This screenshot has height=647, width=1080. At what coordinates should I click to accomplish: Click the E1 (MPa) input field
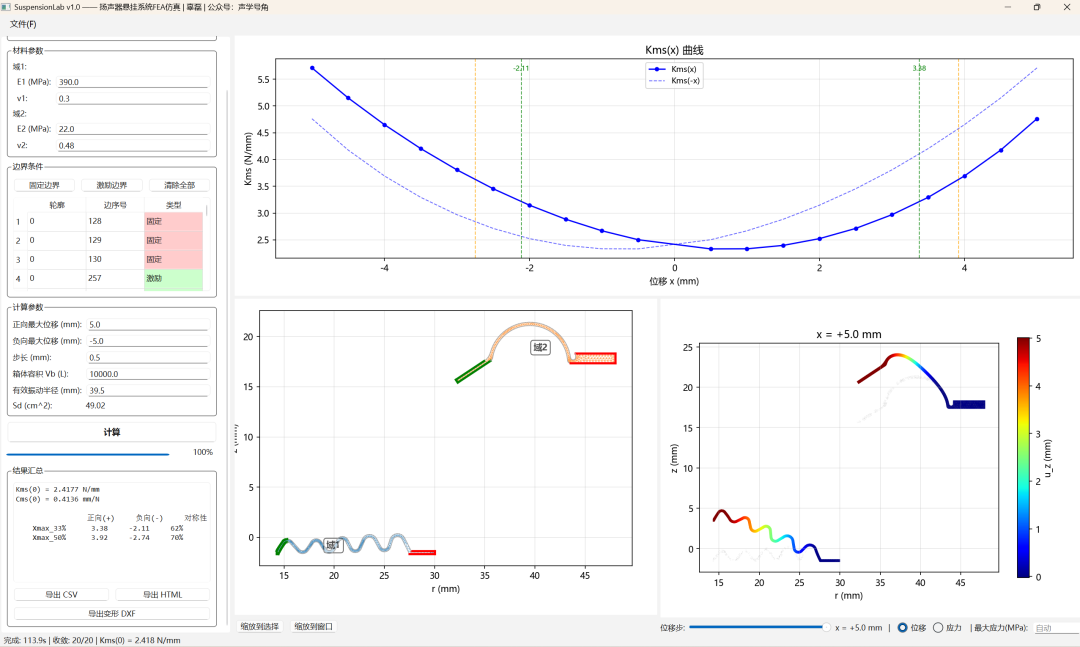(x=132, y=82)
